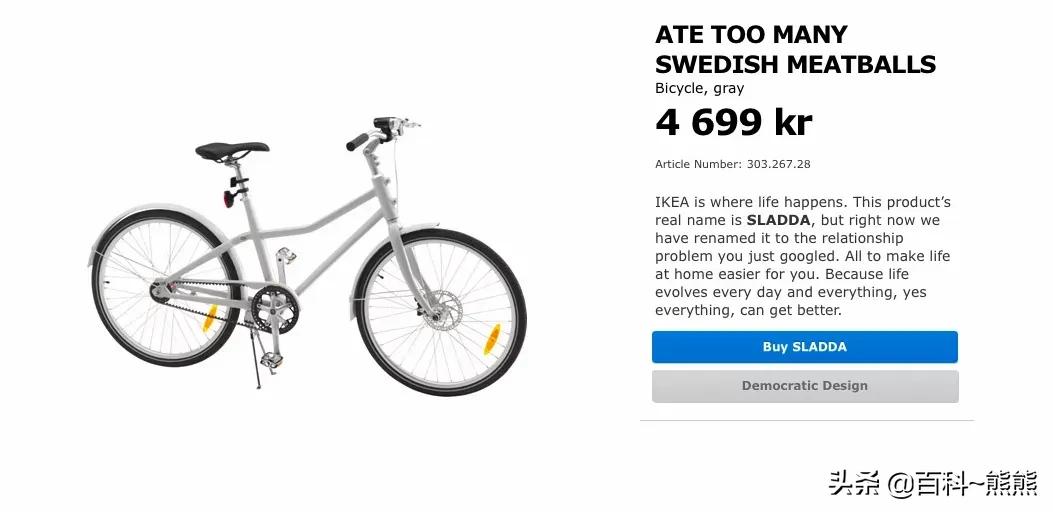The width and height of the screenshot is (1053, 512).
Task: Click the Article Number 303.267.28 text
Action: (x=732, y=164)
